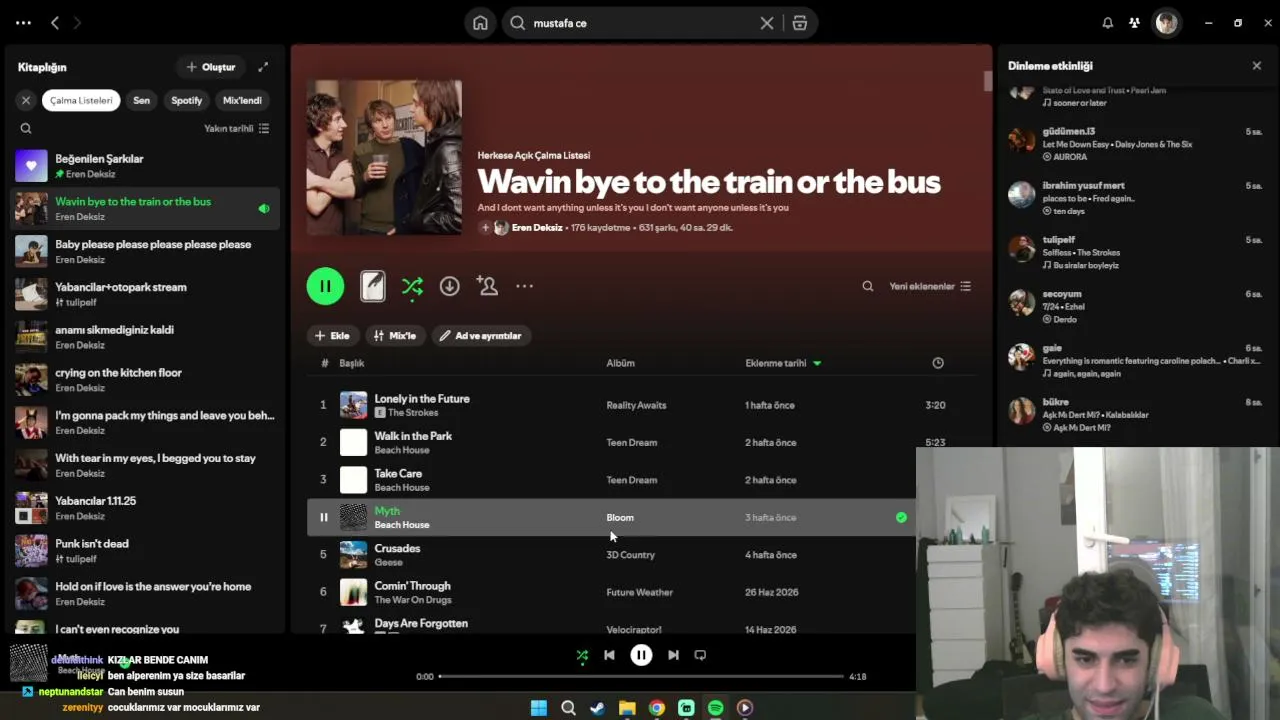Click the 'Ad ve ayrıntılar' edit button
The width and height of the screenshot is (1280, 720).
tap(481, 336)
